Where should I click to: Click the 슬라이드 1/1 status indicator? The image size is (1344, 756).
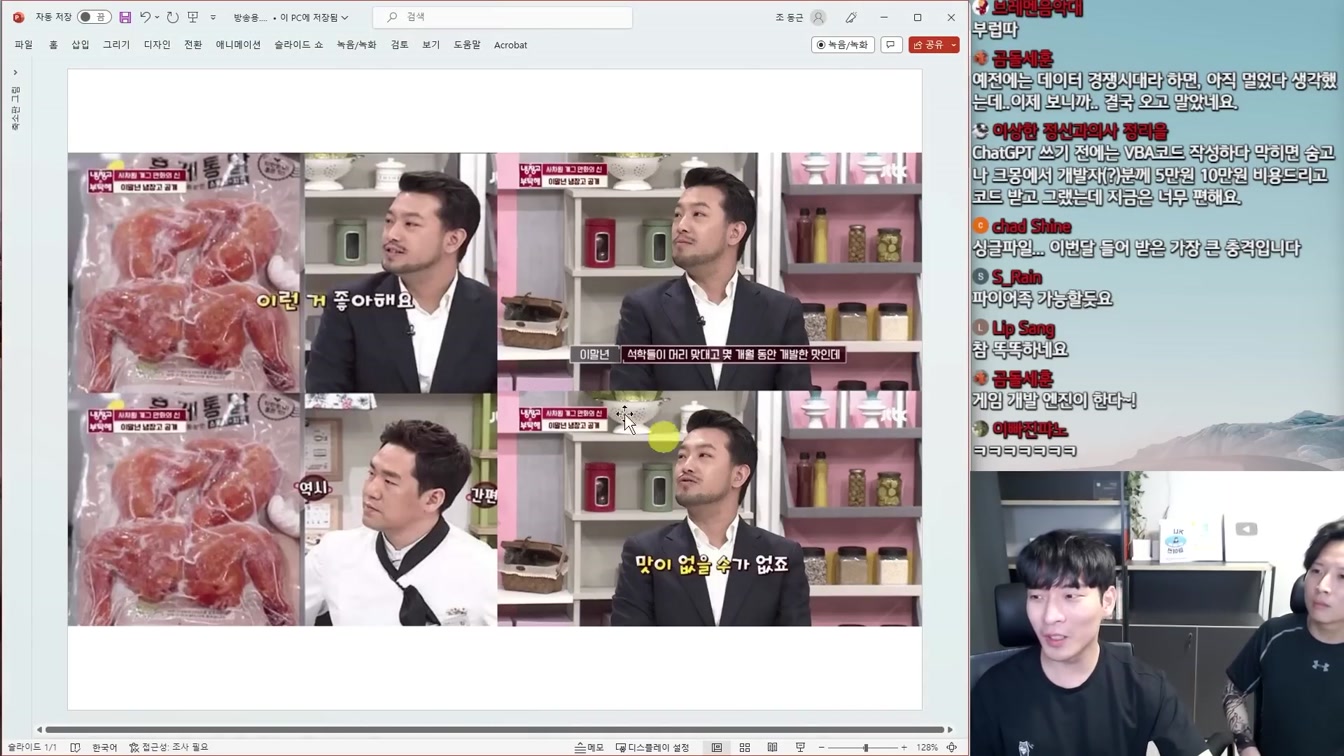point(32,747)
